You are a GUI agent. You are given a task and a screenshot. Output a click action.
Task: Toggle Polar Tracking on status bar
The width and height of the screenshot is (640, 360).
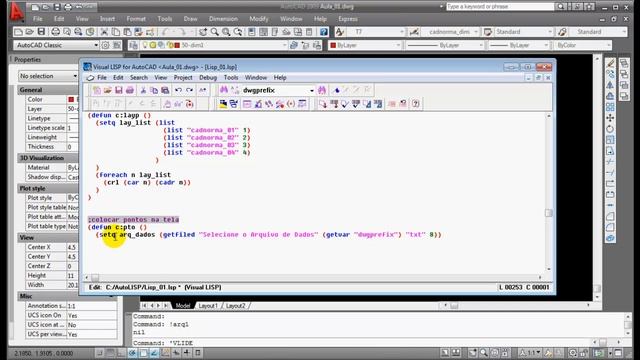click(133, 353)
